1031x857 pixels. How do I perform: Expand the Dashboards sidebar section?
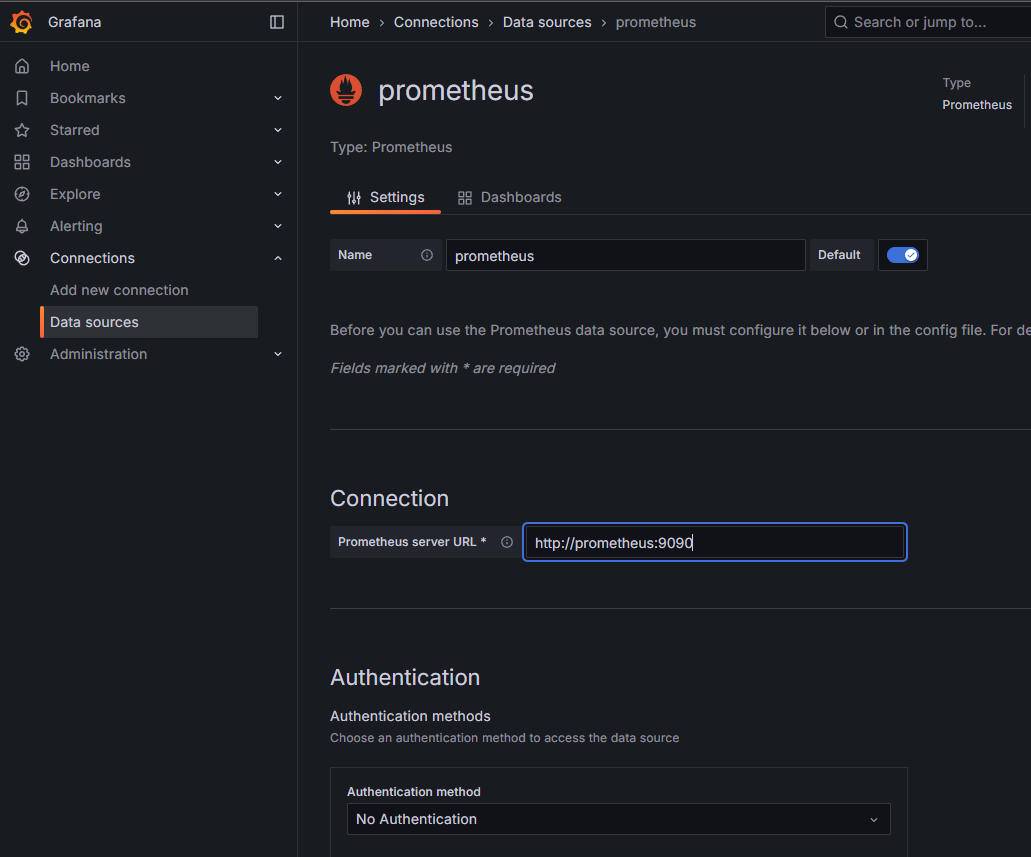(x=278, y=162)
